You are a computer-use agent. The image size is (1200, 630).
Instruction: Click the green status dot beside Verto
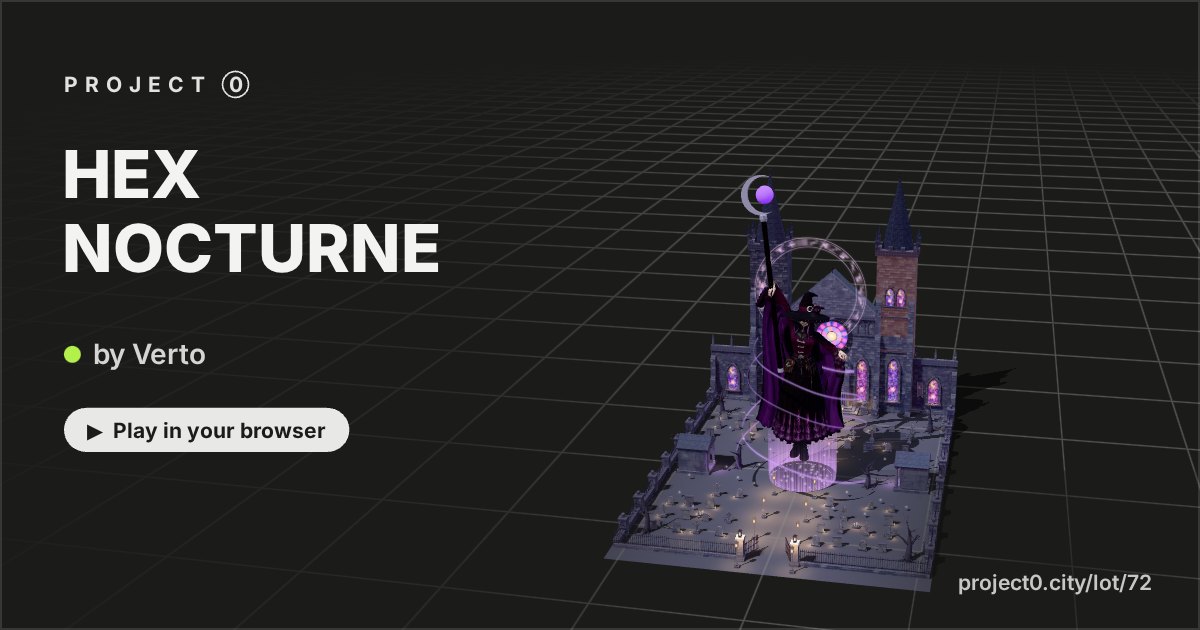[x=72, y=354]
